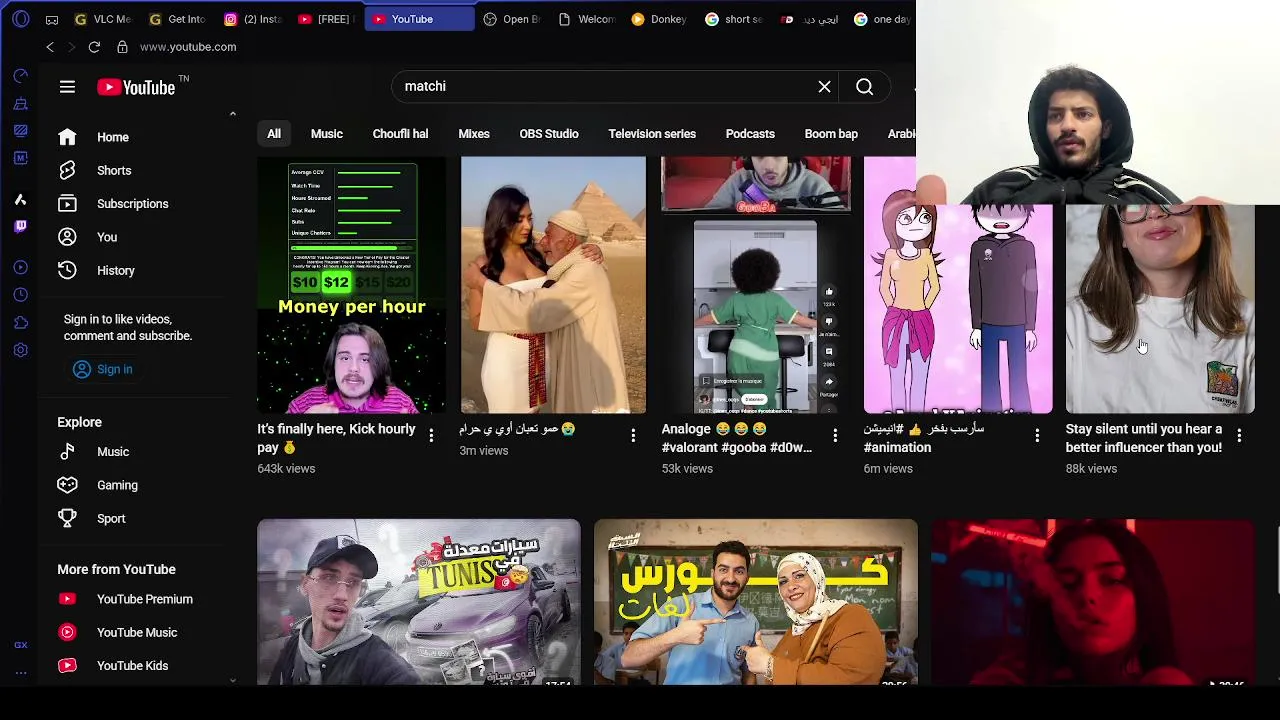The height and width of the screenshot is (720, 1280).
Task: Switch to the Instagram browser tab
Action: click(x=253, y=19)
